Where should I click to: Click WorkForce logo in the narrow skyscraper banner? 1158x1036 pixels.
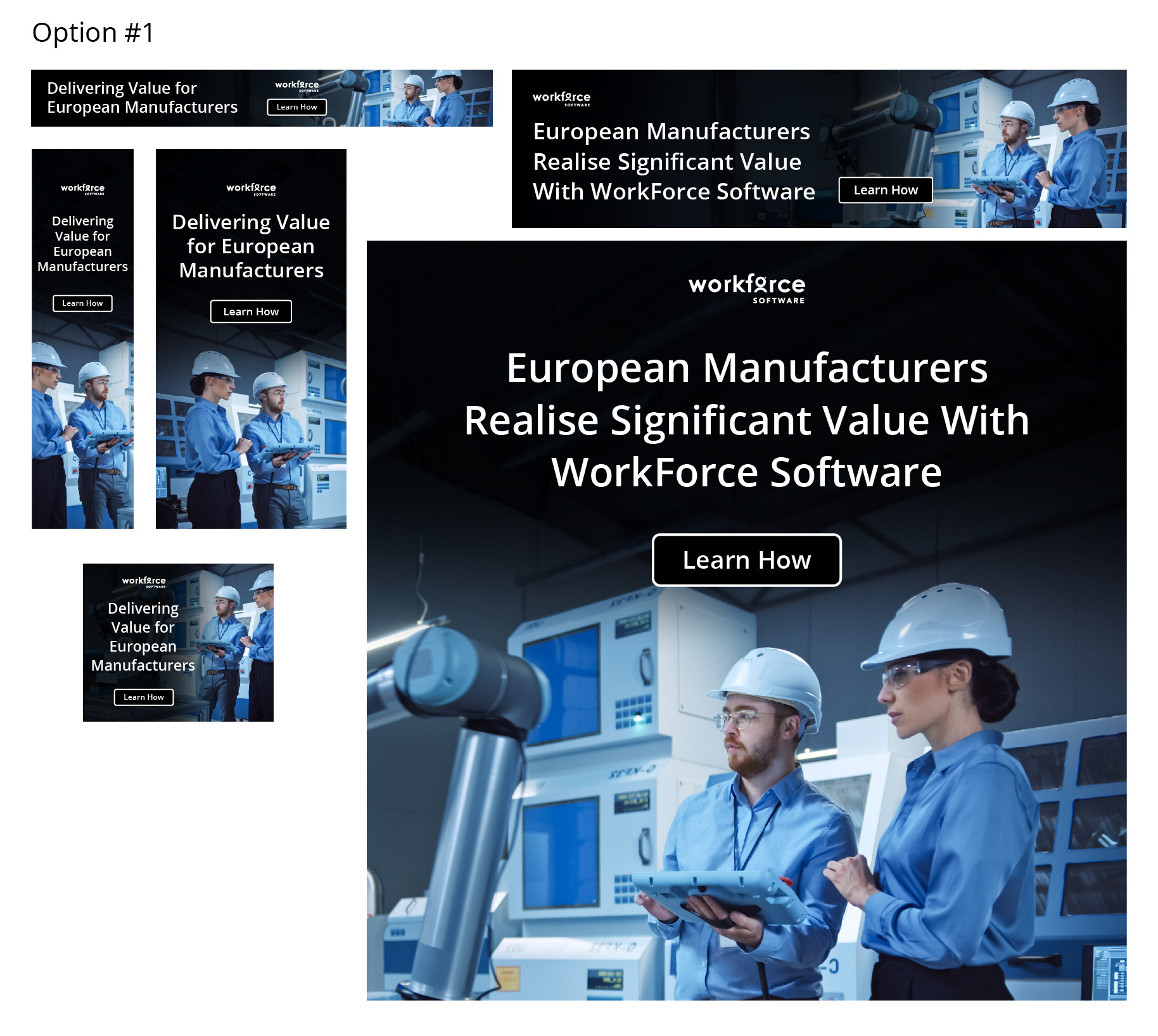click(x=82, y=189)
